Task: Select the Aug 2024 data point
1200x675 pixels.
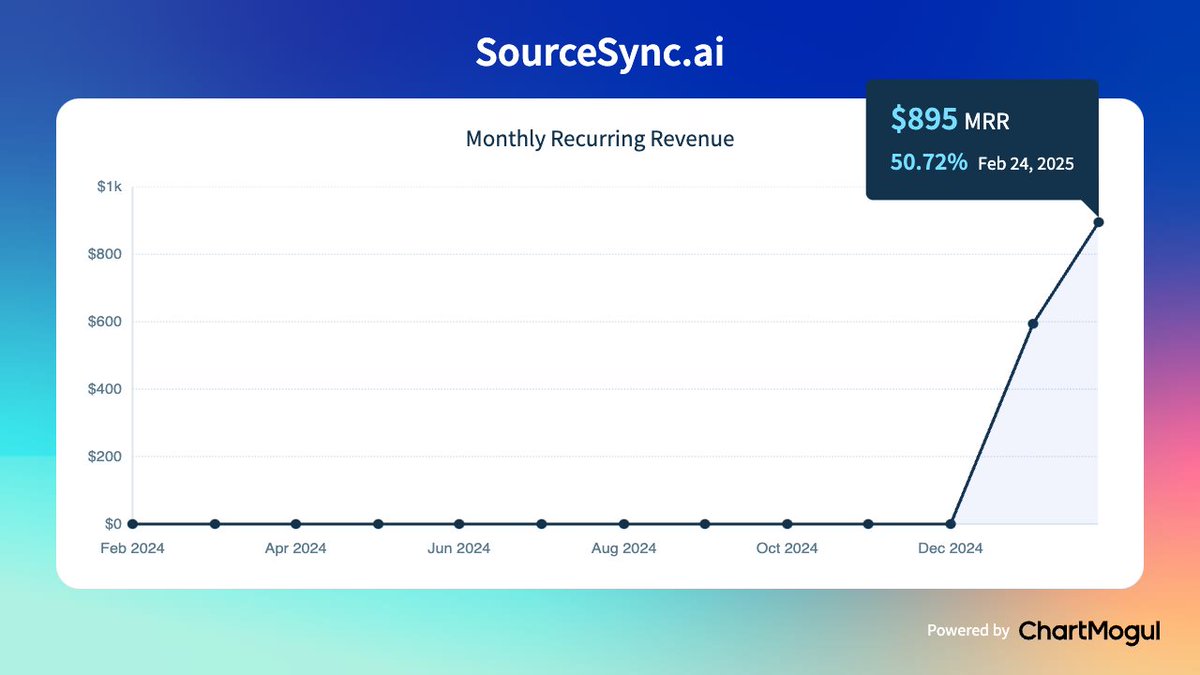Action: pyautogui.click(x=624, y=523)
